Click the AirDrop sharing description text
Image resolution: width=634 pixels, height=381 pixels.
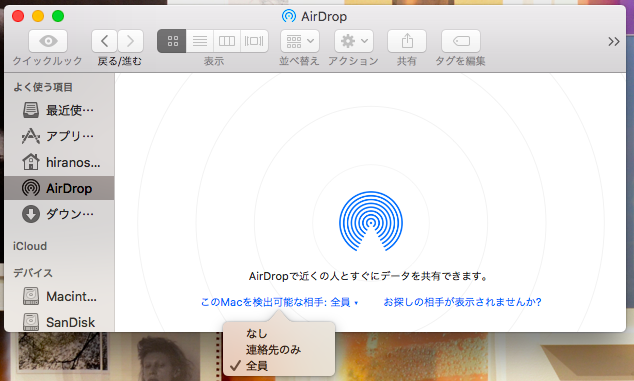(369, 276)
